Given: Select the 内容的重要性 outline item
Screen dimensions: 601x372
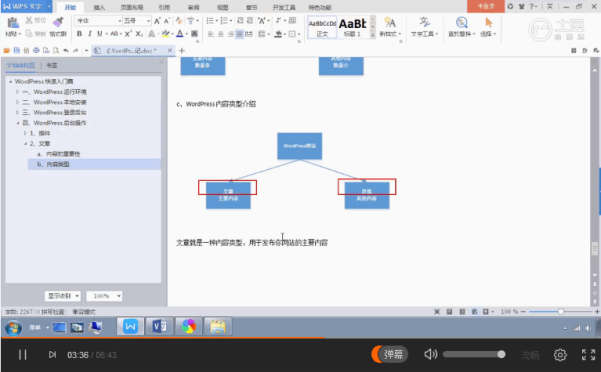Looking at the screenshot, I should point(58,154).
